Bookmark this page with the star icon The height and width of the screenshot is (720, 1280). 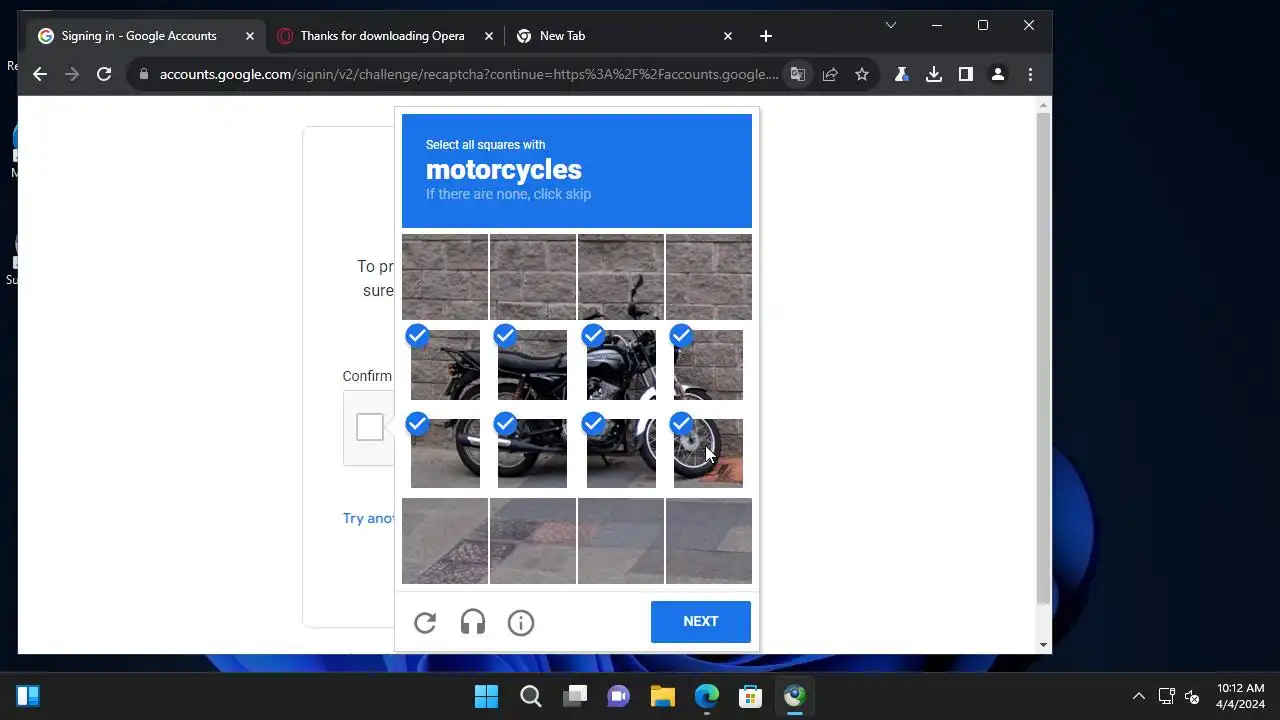click(862, 74)
